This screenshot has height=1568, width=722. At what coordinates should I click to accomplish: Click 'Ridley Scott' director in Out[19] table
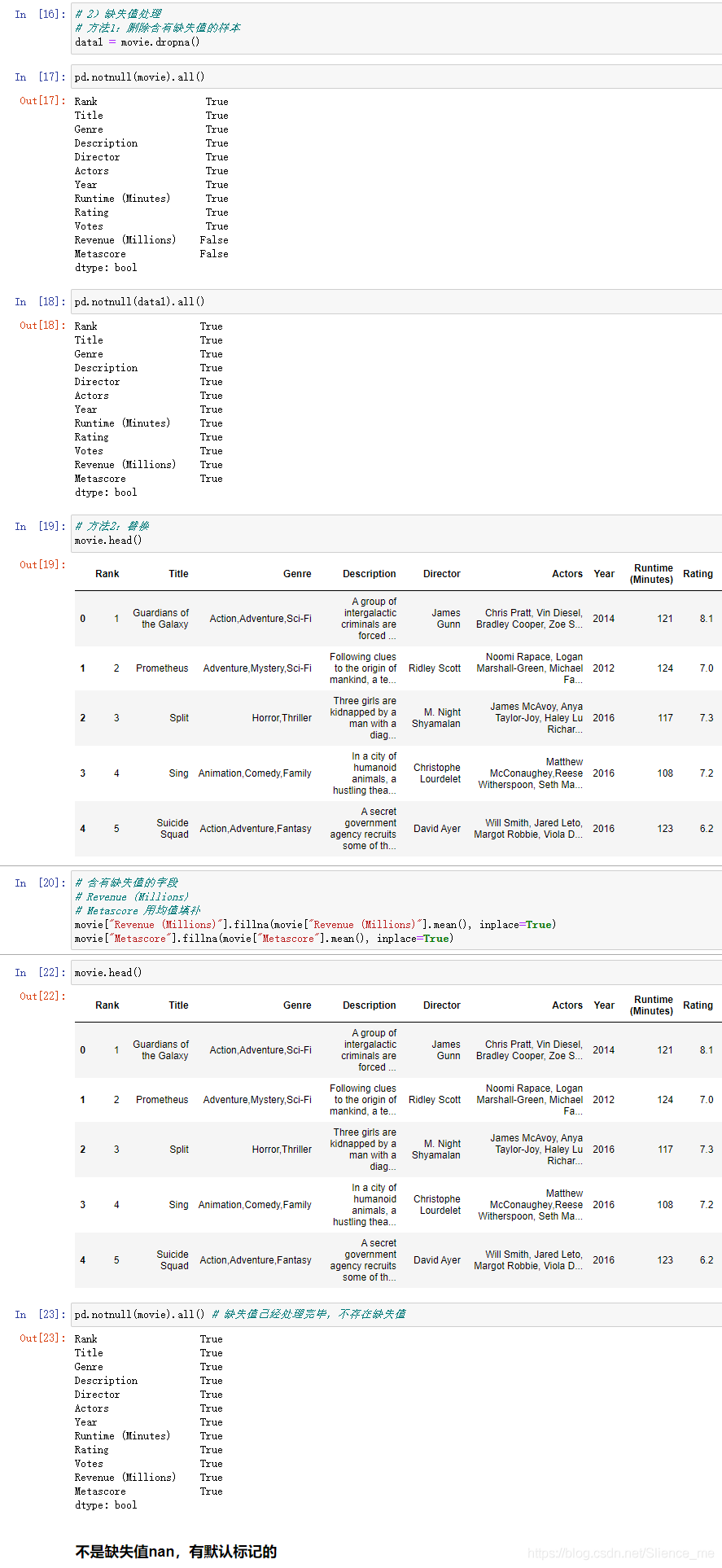coord(435,668)
